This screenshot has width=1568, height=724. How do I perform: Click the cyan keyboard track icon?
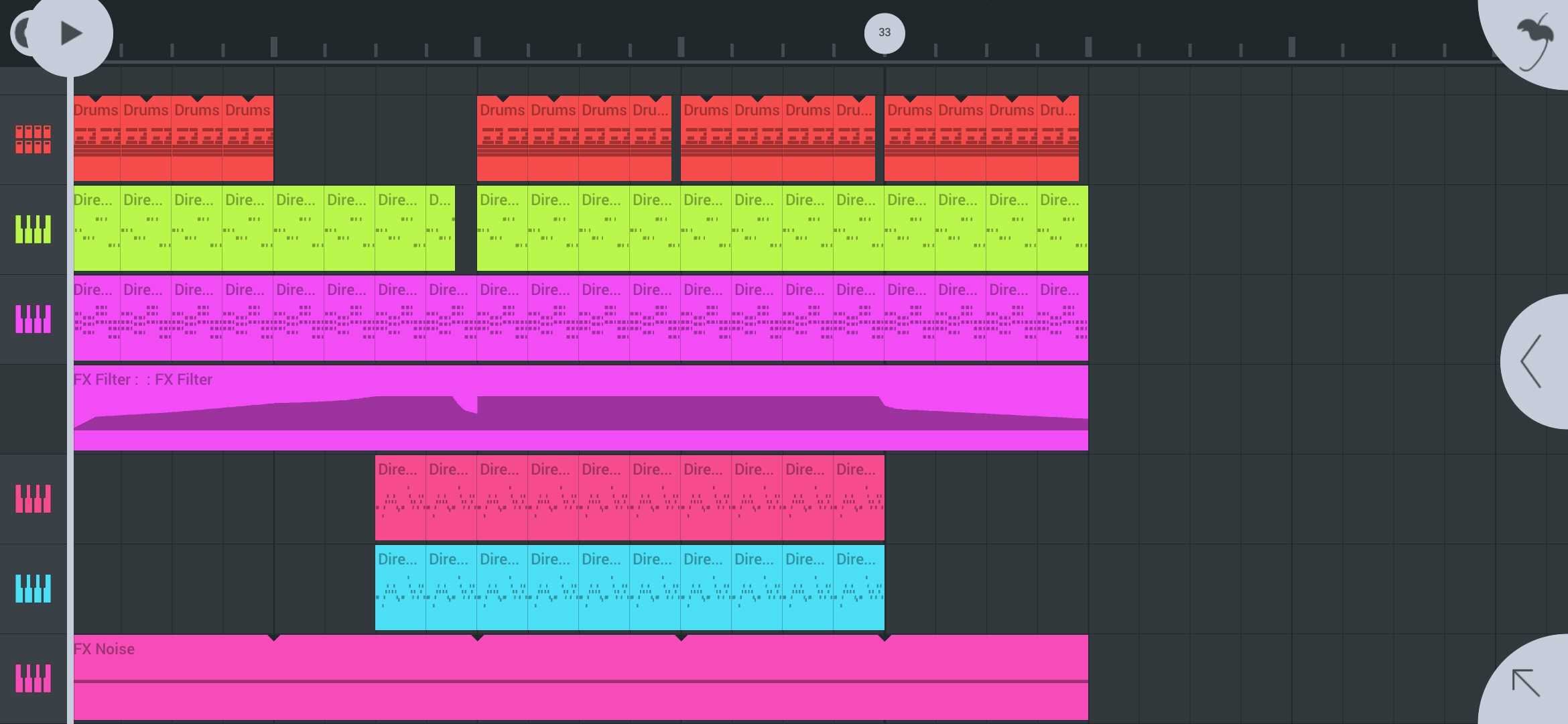pos(33,589)
